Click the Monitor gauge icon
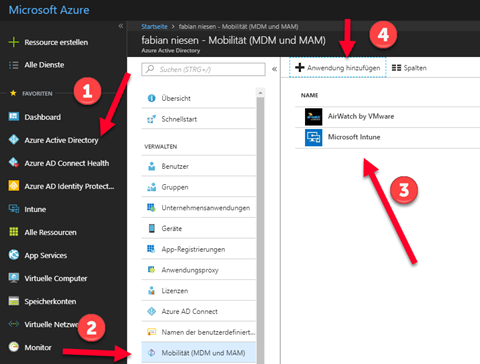 point(14,347)
